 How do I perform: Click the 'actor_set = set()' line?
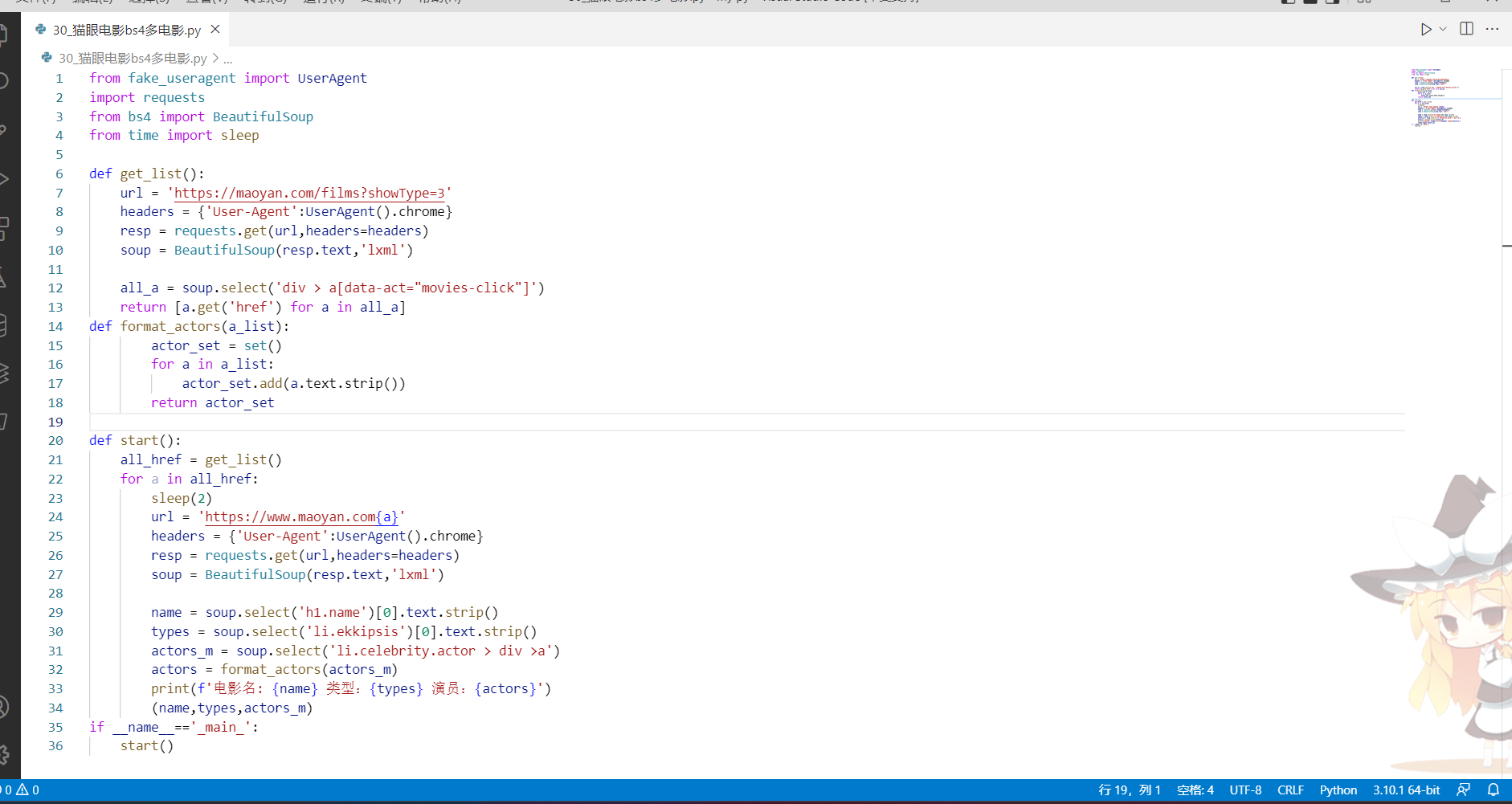[216, 345]
